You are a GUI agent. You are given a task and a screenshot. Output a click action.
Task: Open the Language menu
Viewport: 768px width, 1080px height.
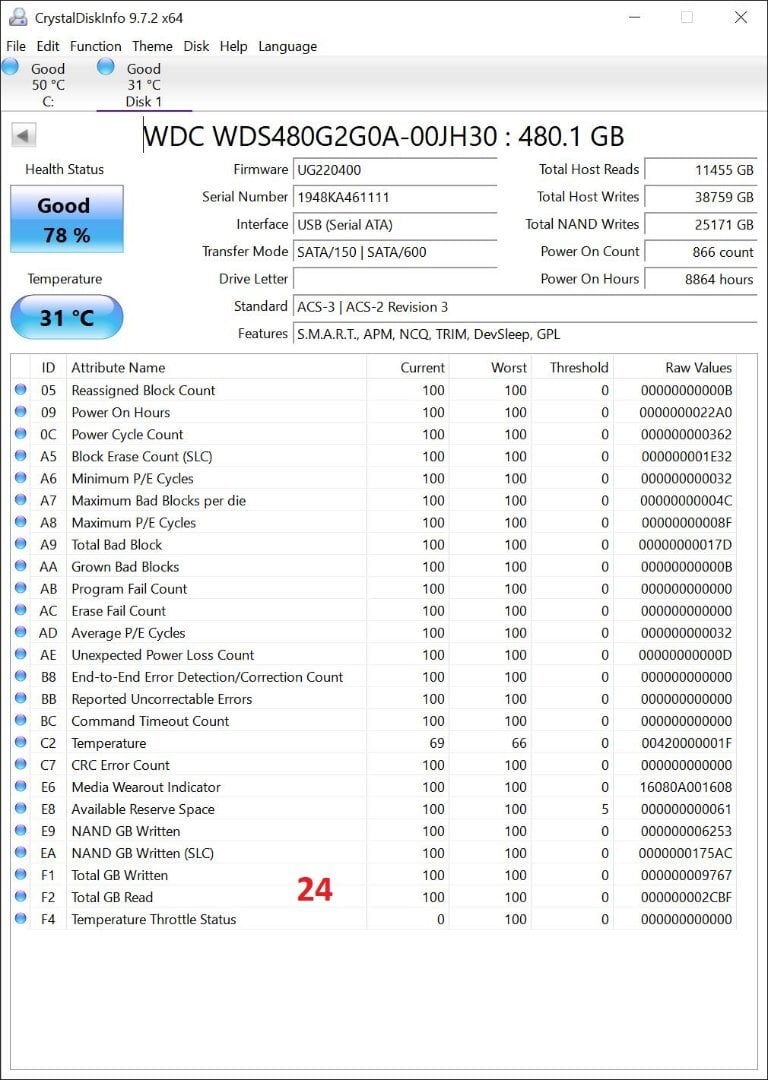287,46
